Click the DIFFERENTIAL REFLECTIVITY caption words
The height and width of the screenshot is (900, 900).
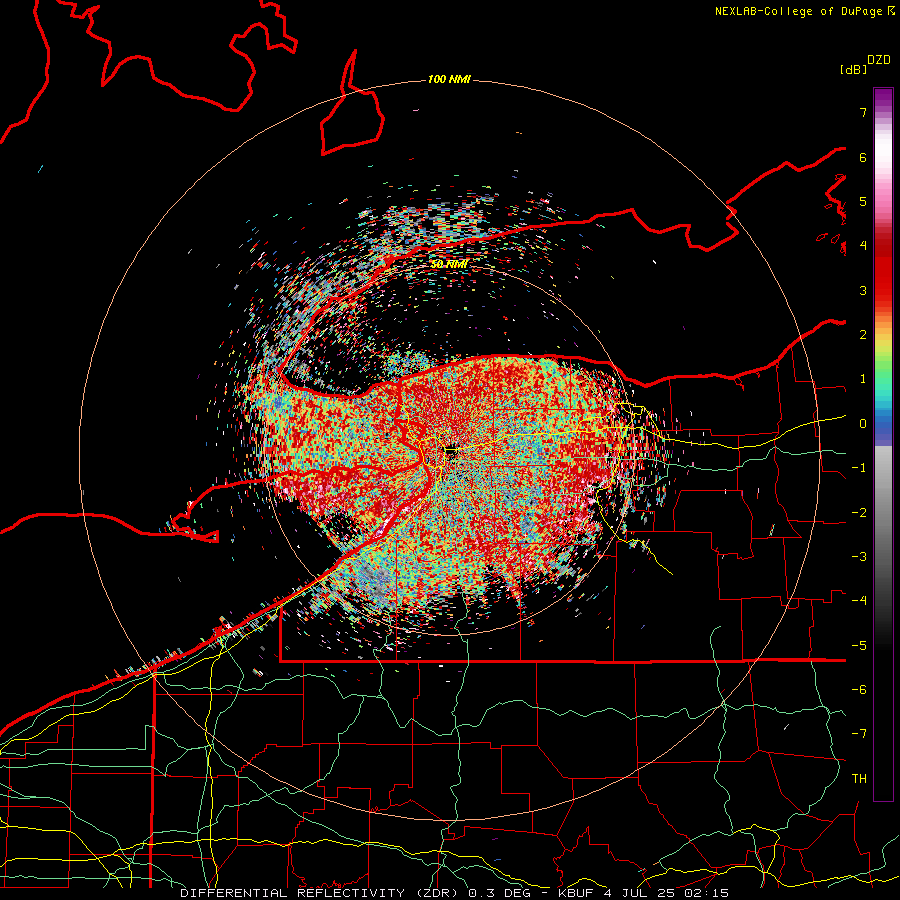(x=292, y=893)
